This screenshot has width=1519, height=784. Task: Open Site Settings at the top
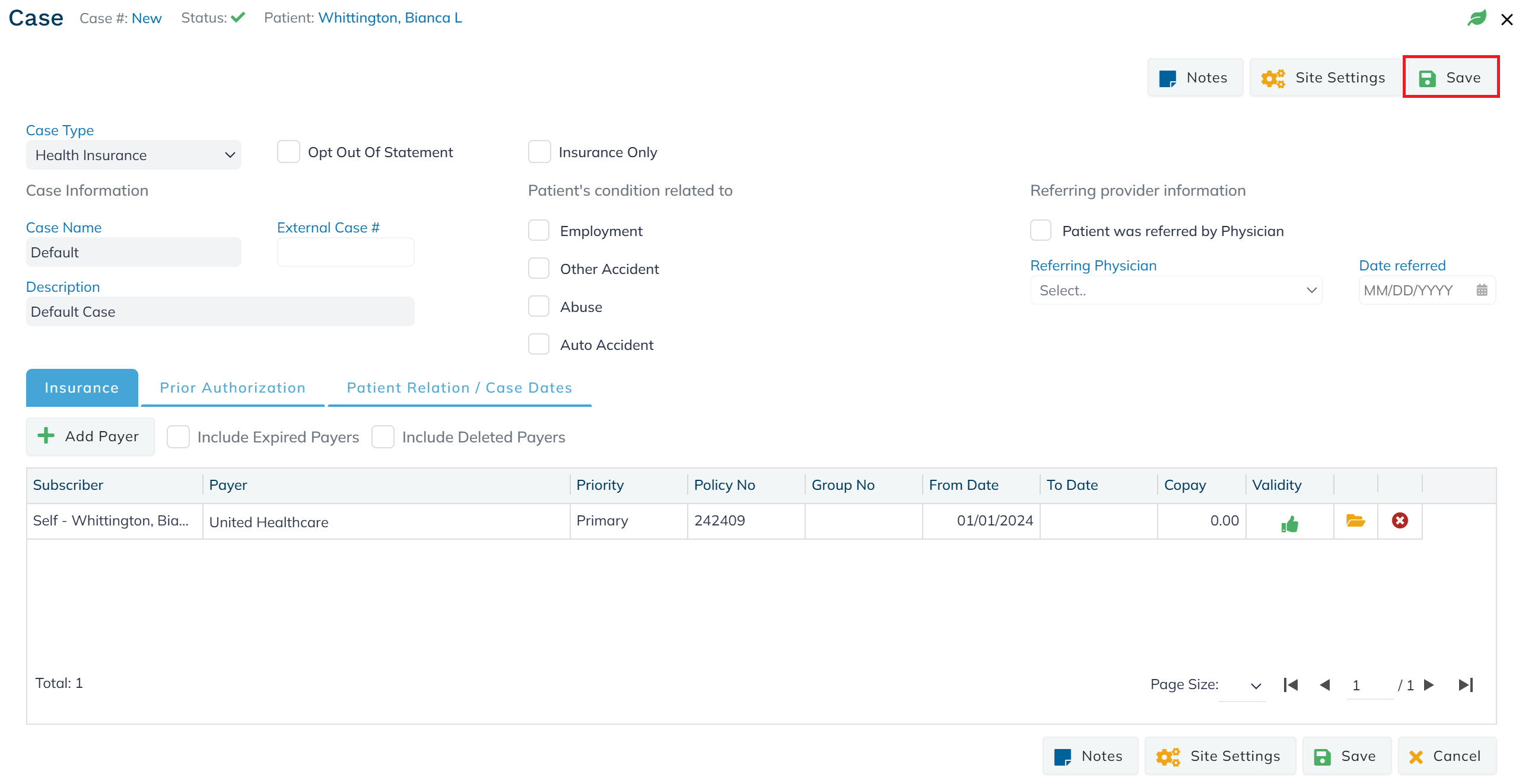(1324, 78)
